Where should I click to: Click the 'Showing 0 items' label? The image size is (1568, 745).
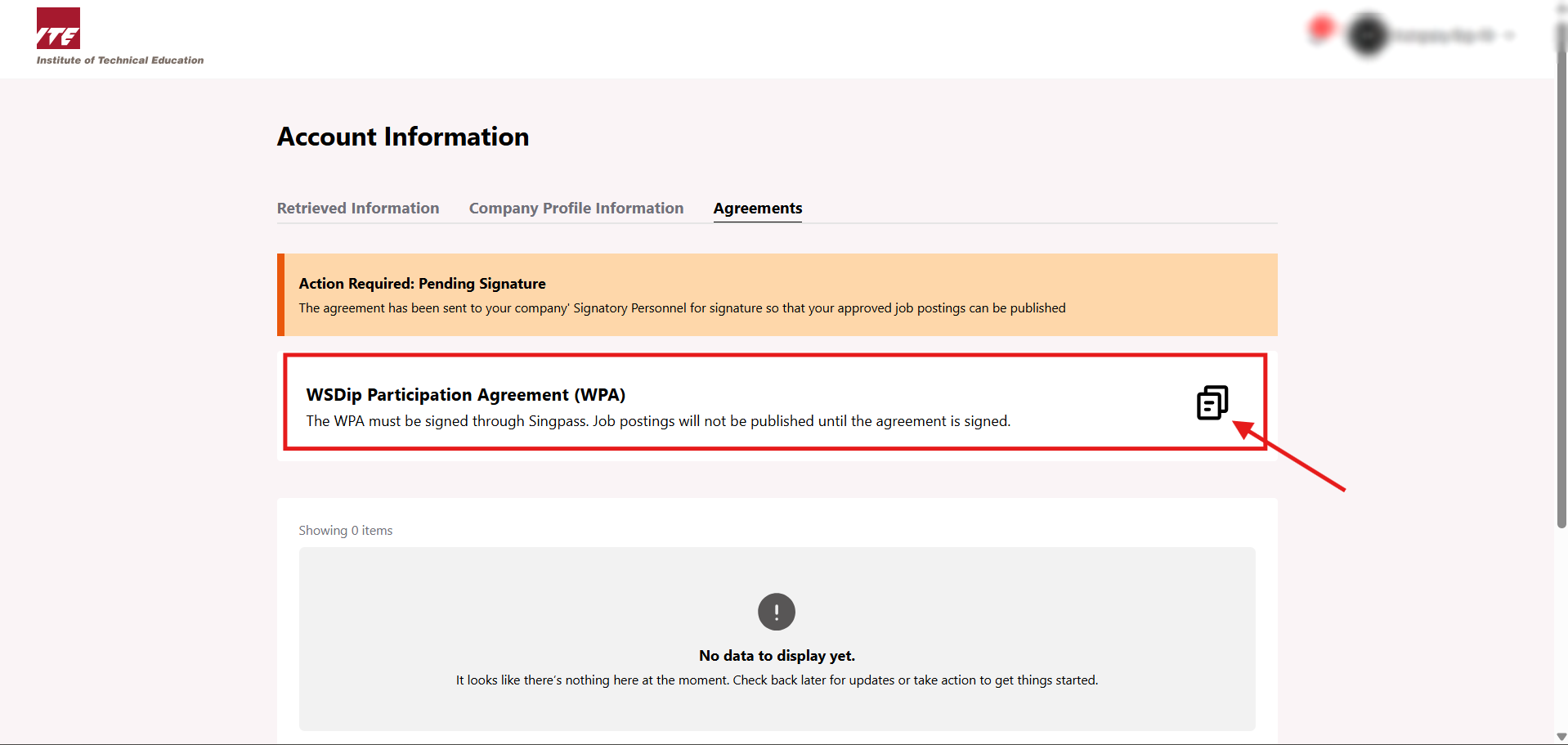pyautogui.click(x=345, y=531)
